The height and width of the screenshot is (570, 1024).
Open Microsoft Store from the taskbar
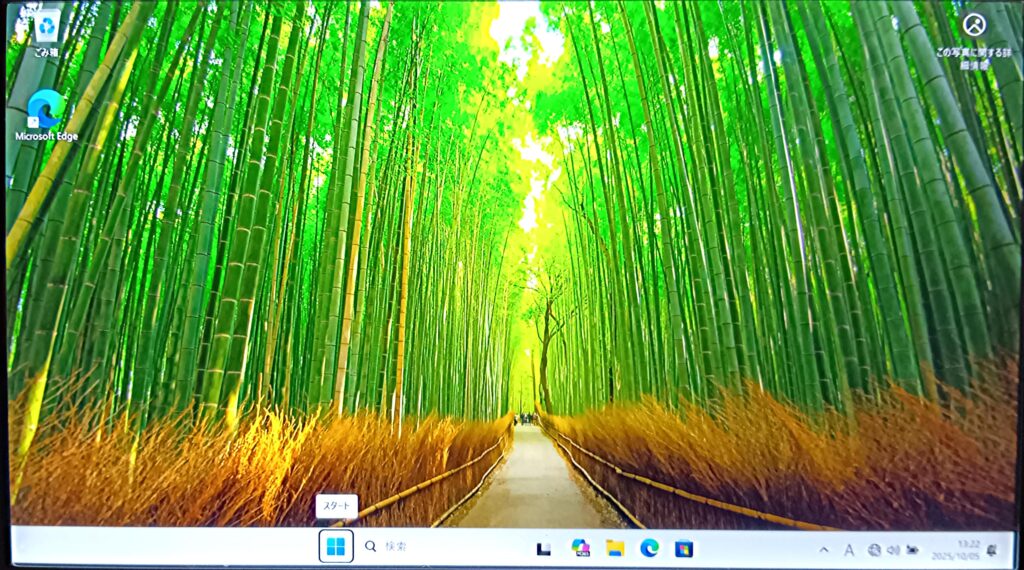coord(684,548)
